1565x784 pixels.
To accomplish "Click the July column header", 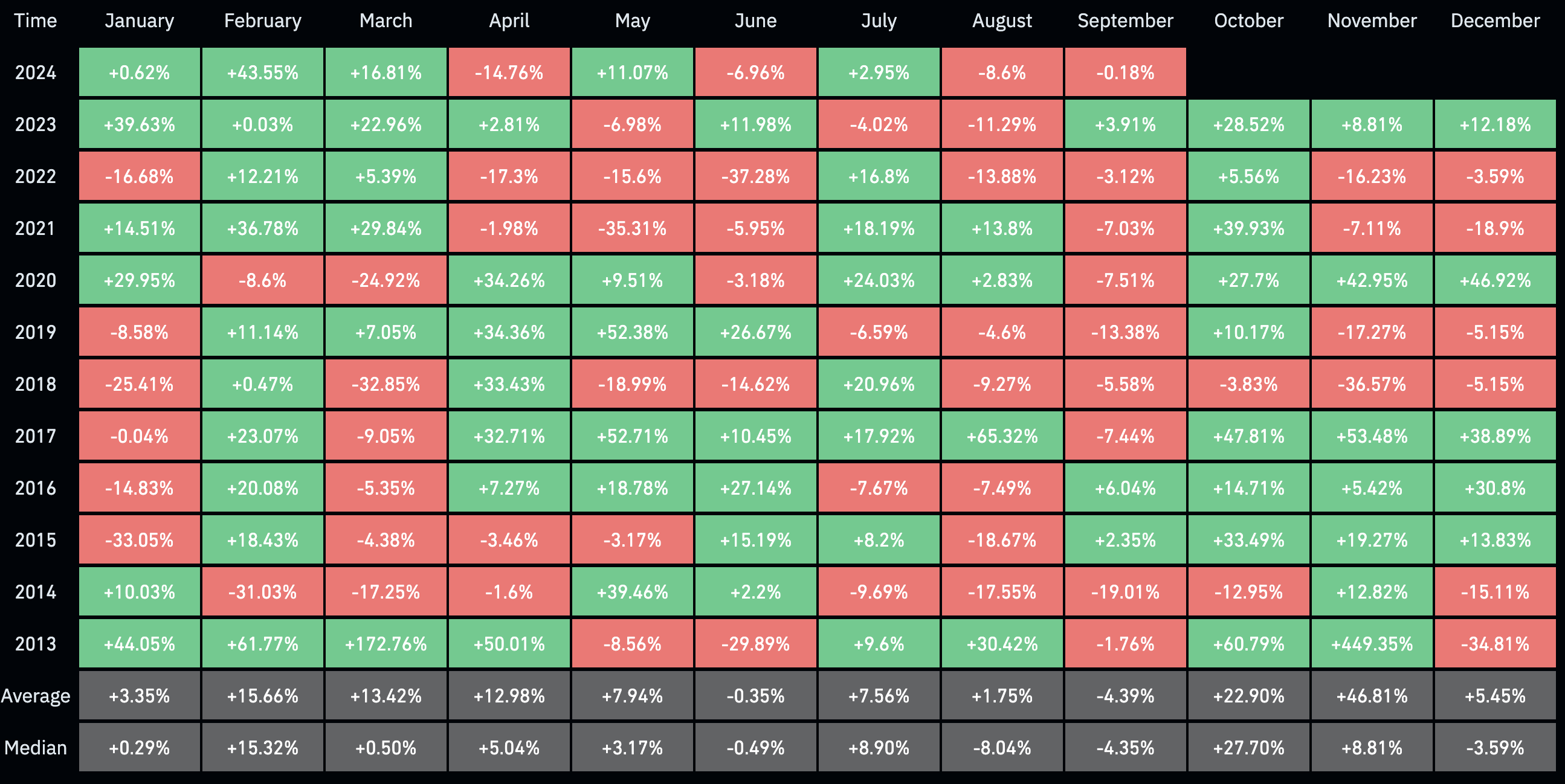I will point(879,21).
